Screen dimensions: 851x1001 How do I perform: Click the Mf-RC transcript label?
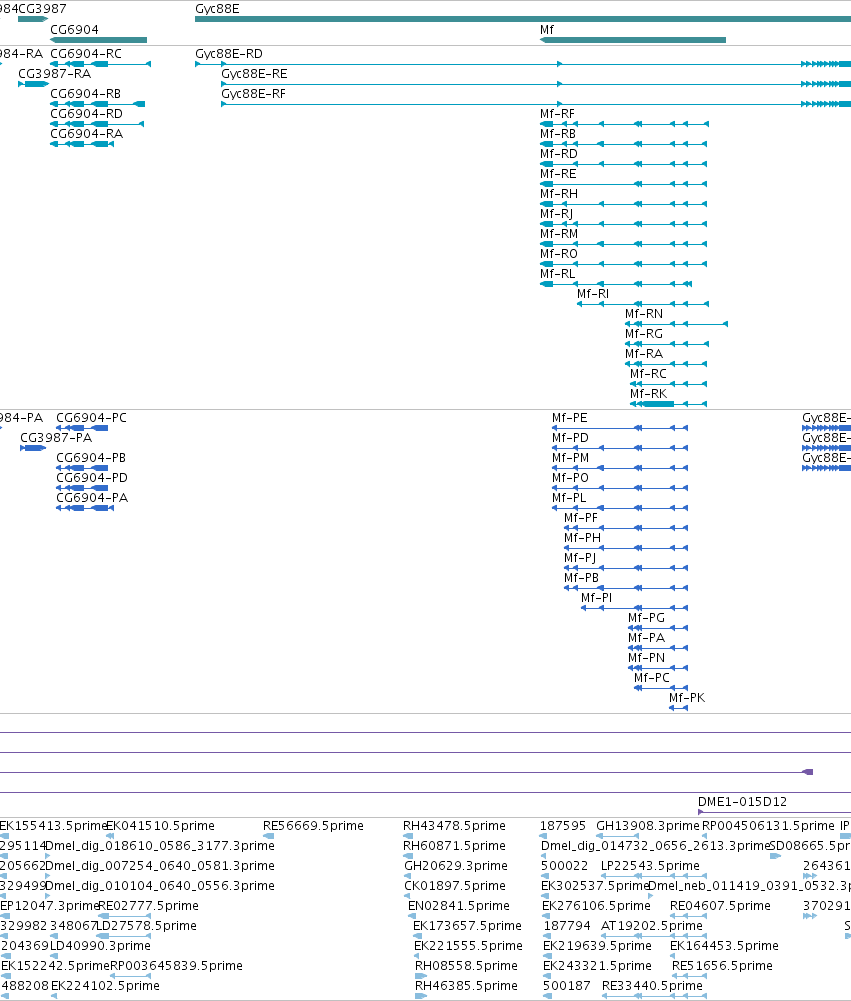(648, 373)
